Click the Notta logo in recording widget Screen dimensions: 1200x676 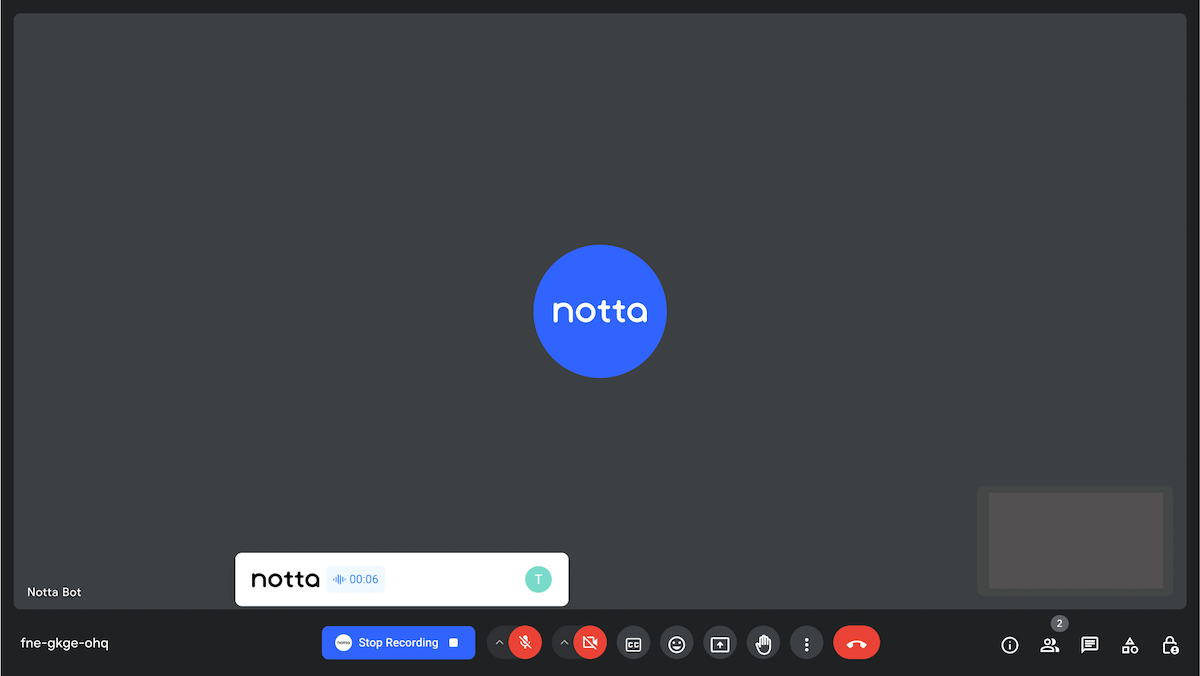coord(285,579)
